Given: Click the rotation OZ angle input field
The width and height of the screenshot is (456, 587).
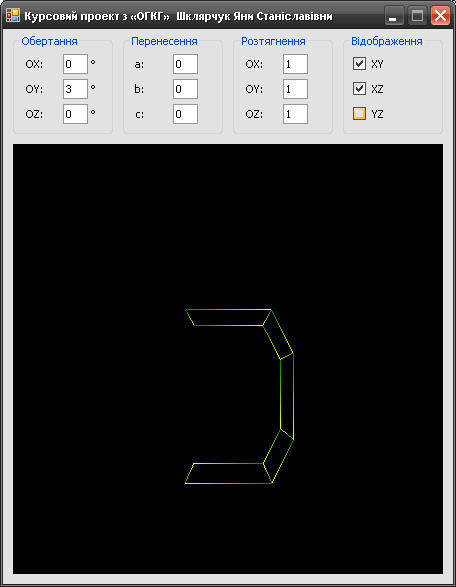Looking at the screenshot, I should 75,114.
